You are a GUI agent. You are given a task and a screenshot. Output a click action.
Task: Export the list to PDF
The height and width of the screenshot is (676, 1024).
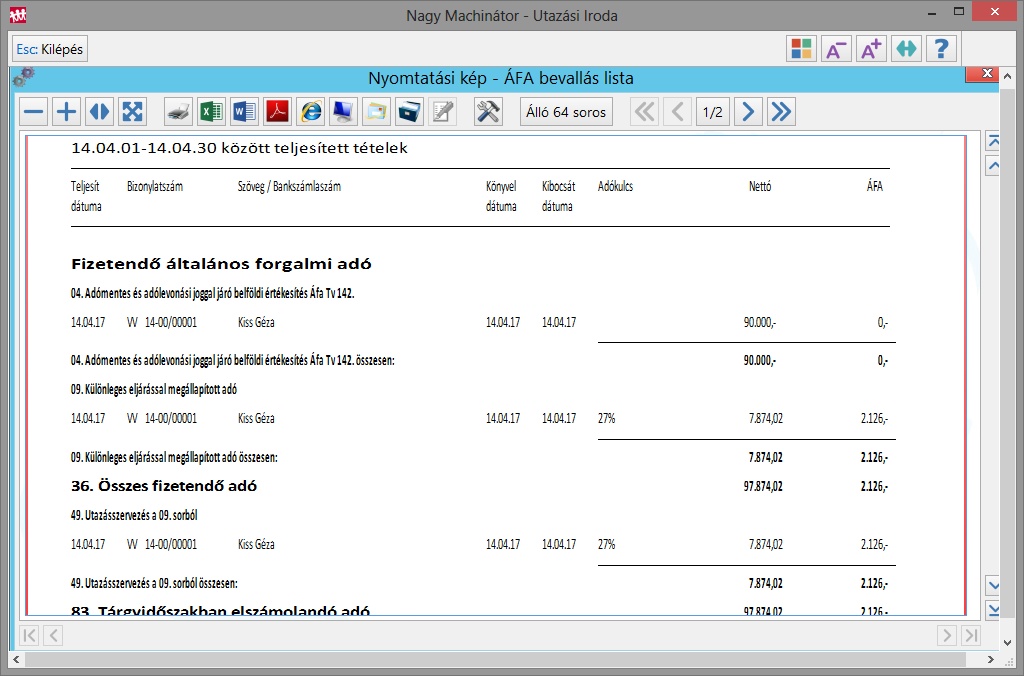tap(278, 112)
